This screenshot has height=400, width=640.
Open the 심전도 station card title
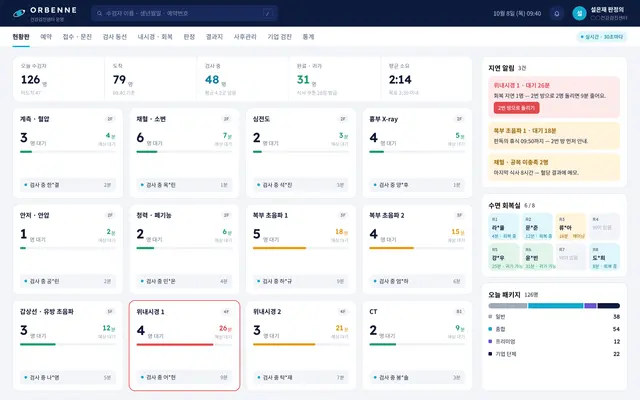click(261, 119)
